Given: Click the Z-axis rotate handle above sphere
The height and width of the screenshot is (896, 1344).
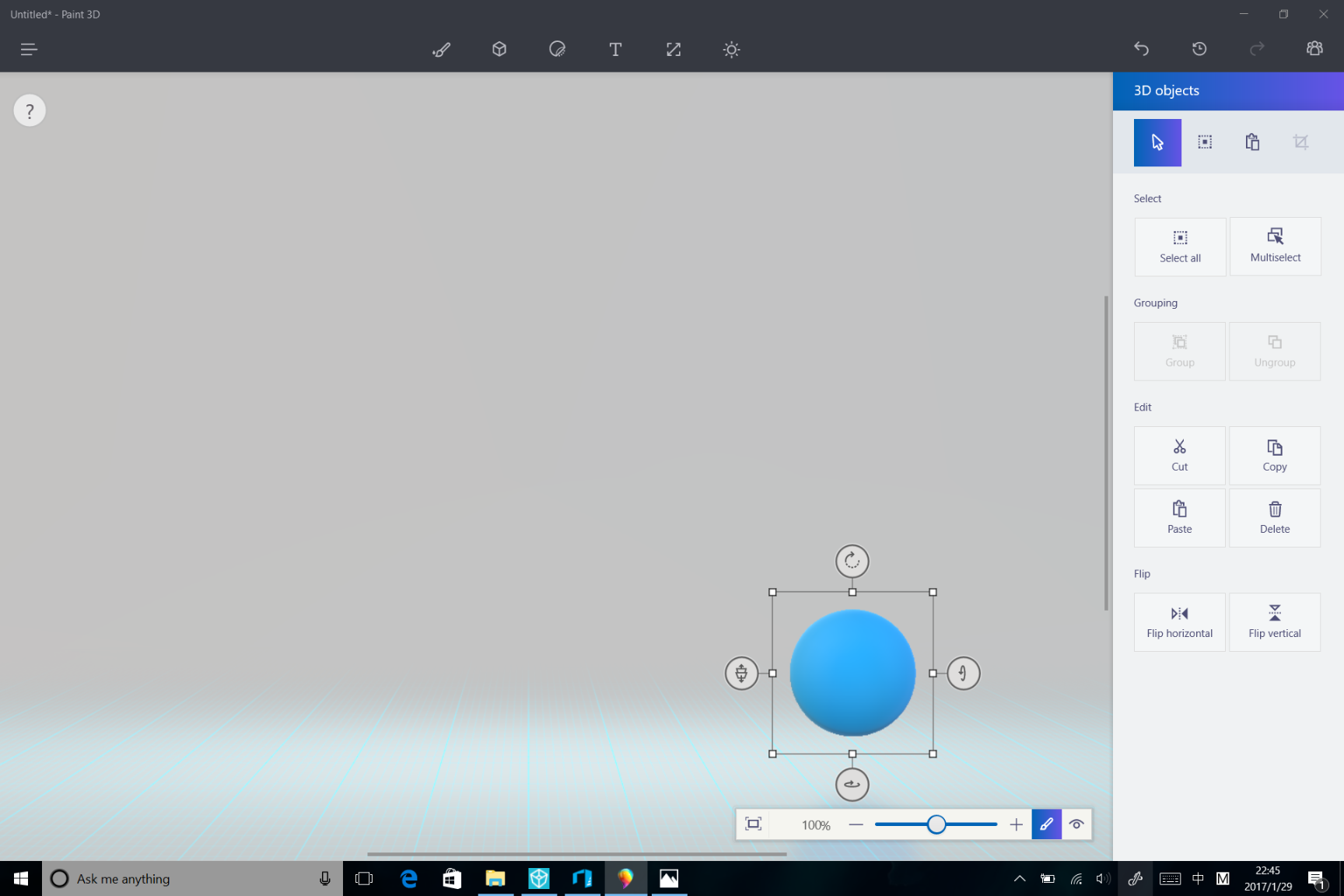Looking at the screenshot, I should click(x=852, y=561).
